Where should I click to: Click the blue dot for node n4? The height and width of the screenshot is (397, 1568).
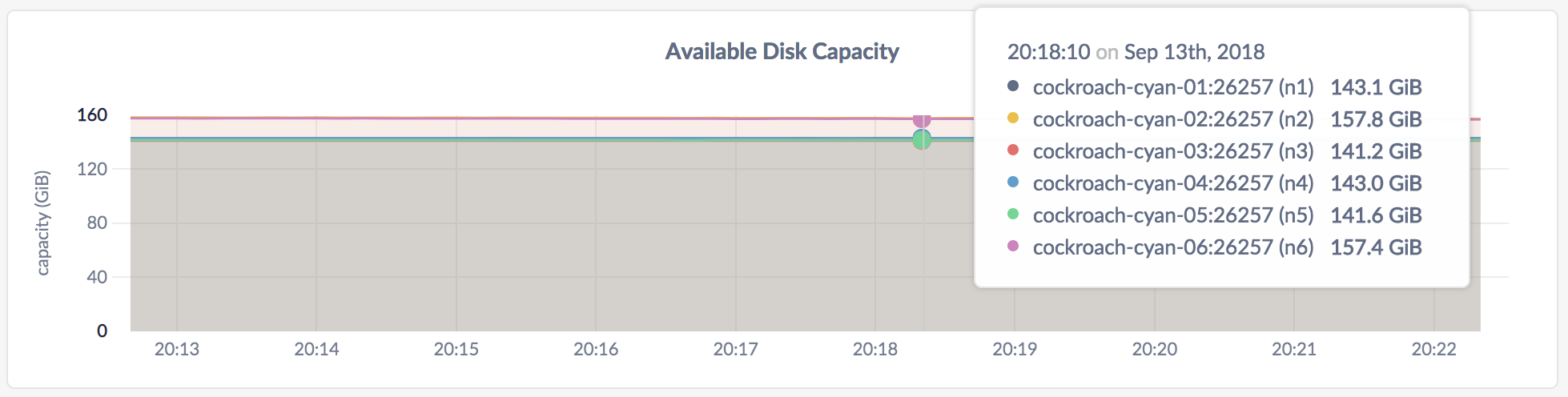1013,182
